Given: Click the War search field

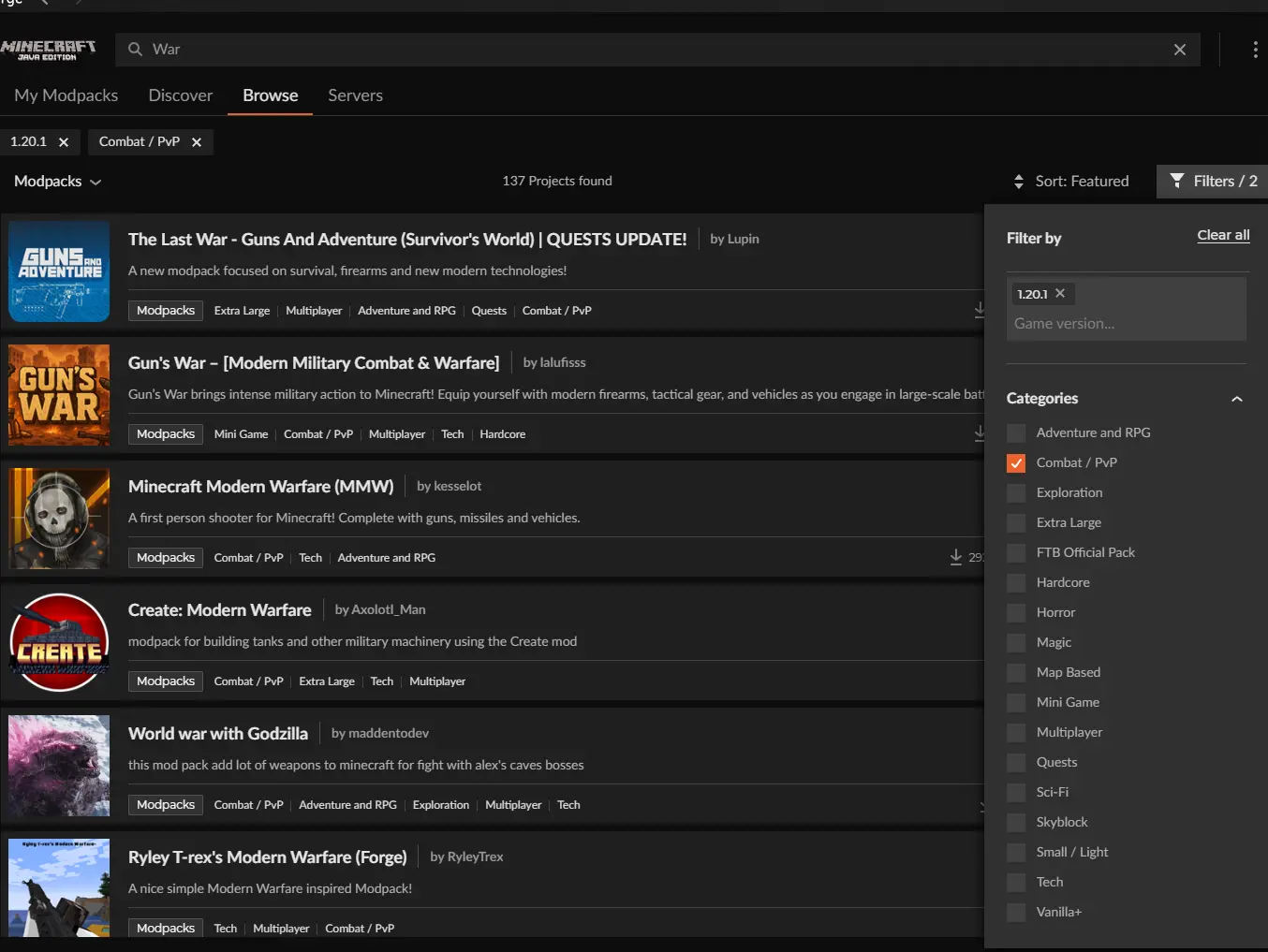Looking at the screenshot, I should click(x=659, y=50).
